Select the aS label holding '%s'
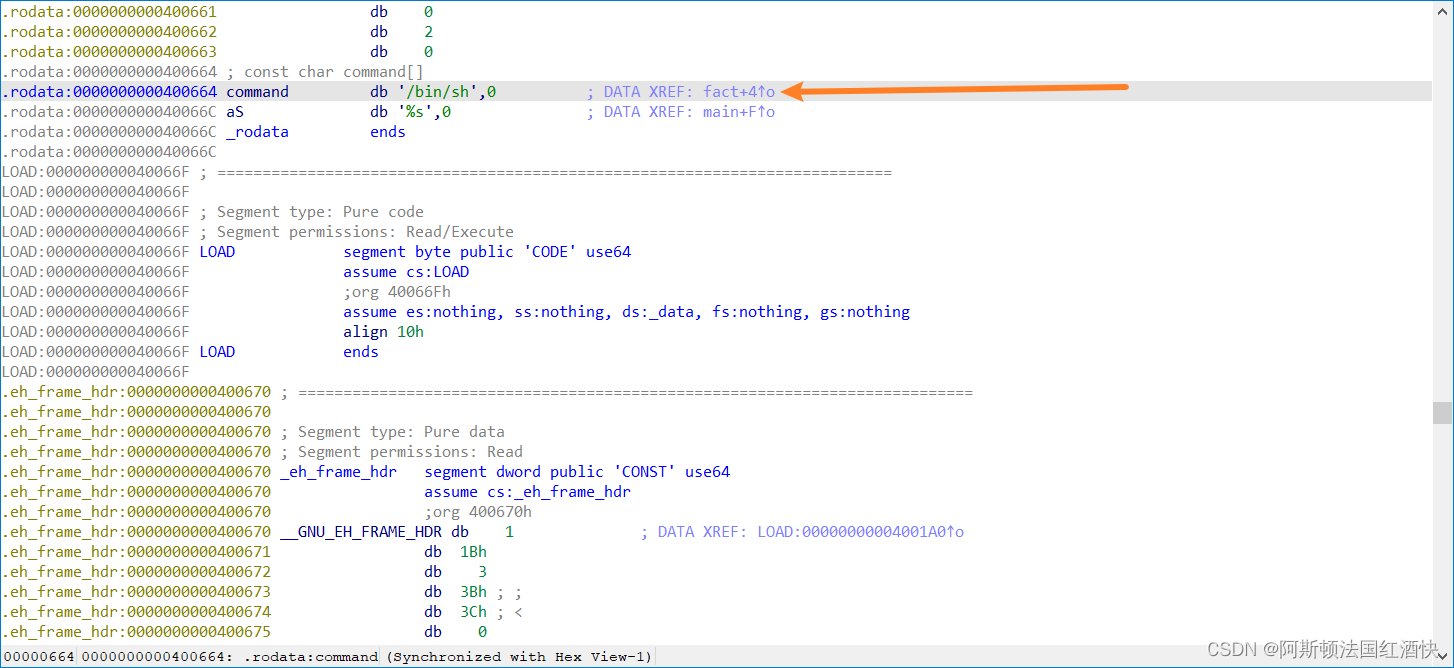Screen dimensions: 1454x668 click(x=234, y=111)
